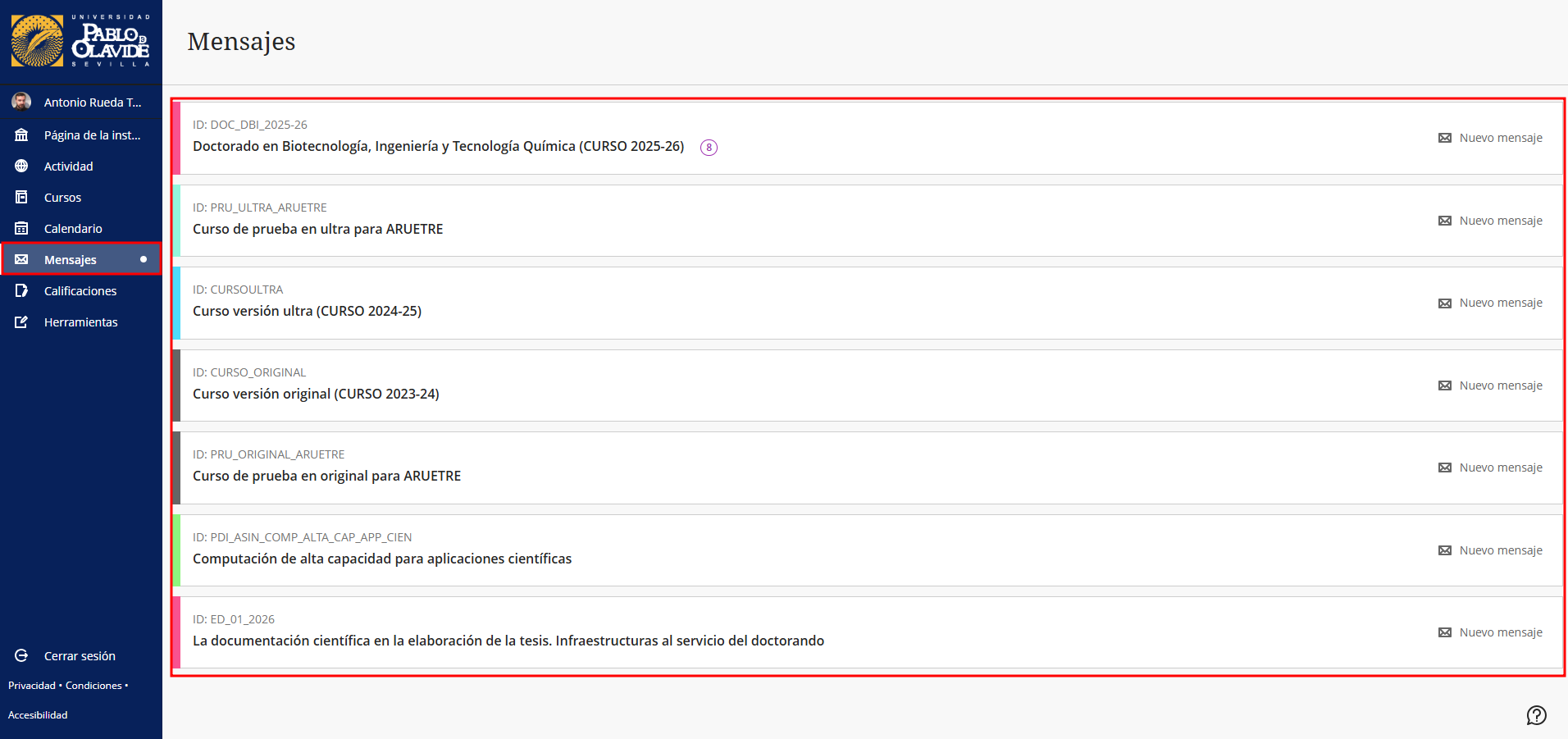This screenshot has height=739, width=1568.
Task: Click Nuevo mensaje for Curso versión ultra
Action: tap(1490, 303)
